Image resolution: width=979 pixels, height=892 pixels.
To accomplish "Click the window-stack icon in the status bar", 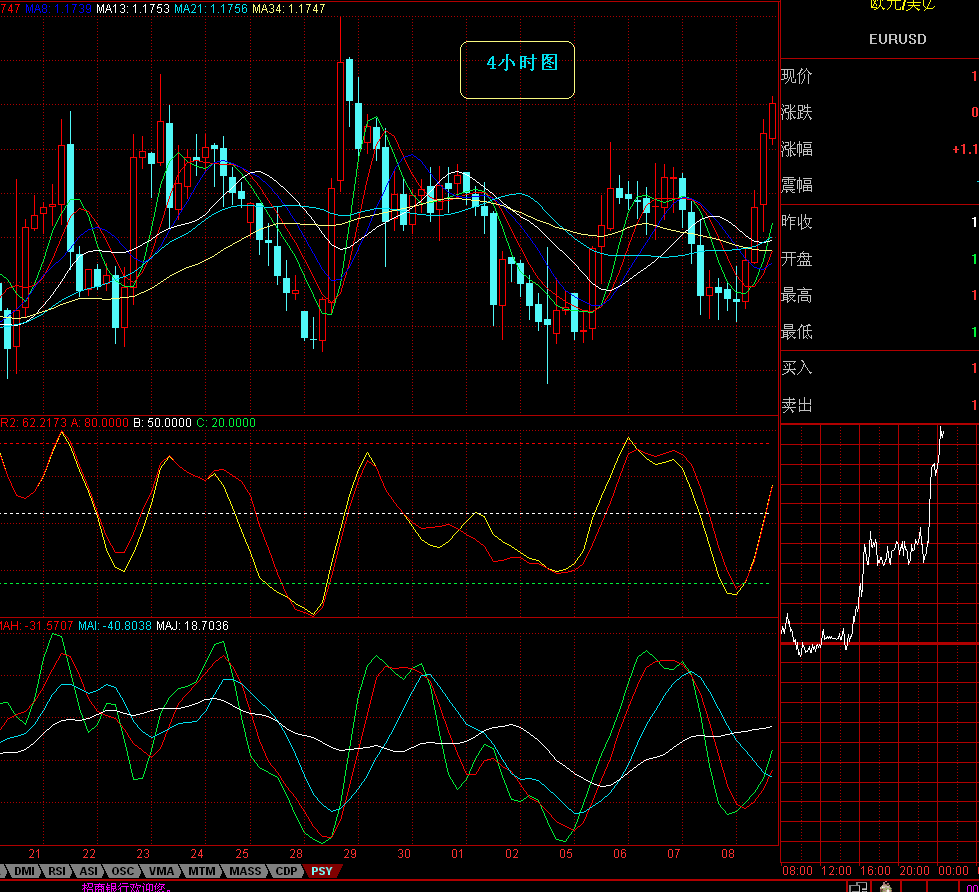I will click(x=857, y=886).
